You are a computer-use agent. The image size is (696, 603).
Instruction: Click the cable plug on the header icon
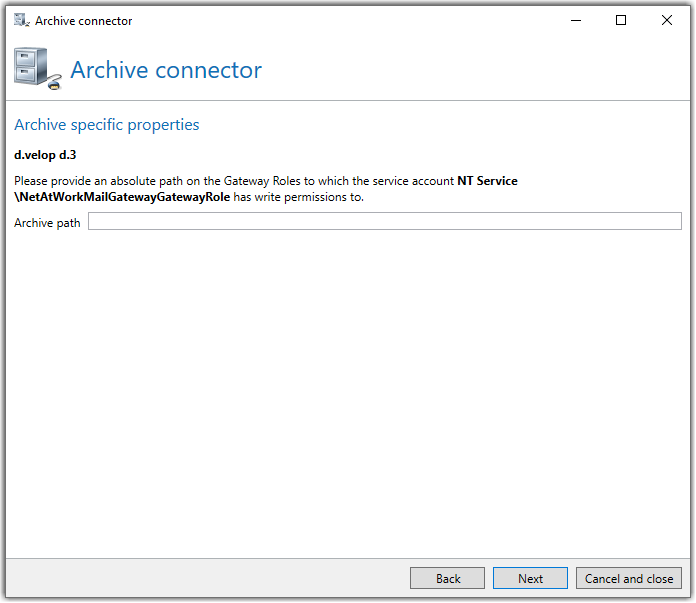(x=54, y=84)
